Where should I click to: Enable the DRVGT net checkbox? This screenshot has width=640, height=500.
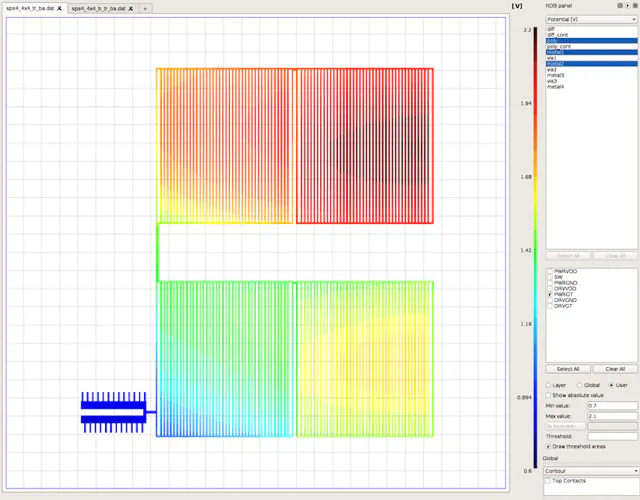coord(550,306)
